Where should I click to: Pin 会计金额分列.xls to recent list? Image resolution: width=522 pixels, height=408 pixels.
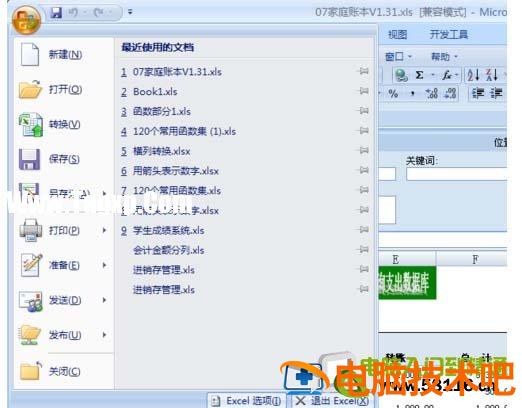363,249
